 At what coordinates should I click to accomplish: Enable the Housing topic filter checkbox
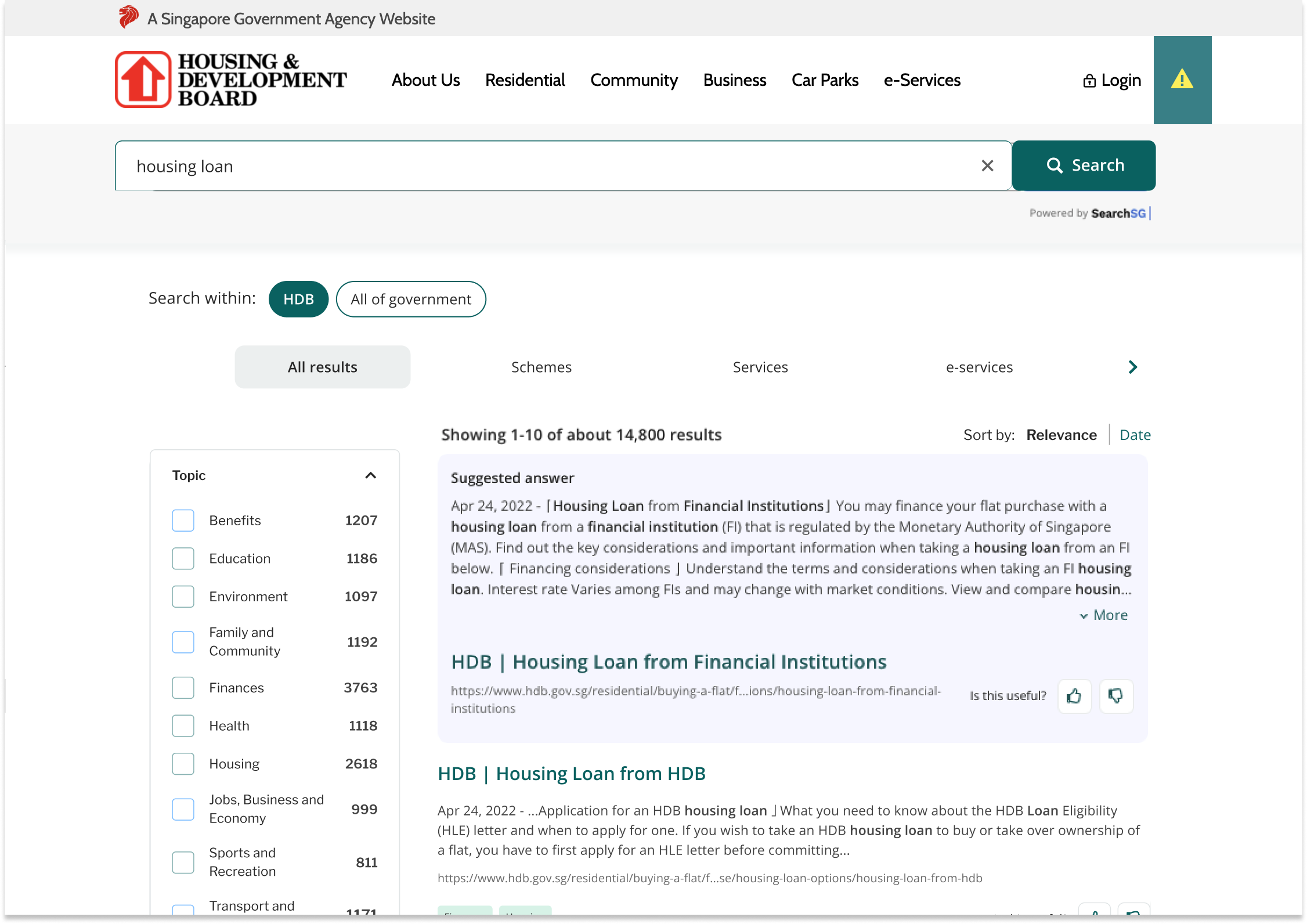pos(183,764)
